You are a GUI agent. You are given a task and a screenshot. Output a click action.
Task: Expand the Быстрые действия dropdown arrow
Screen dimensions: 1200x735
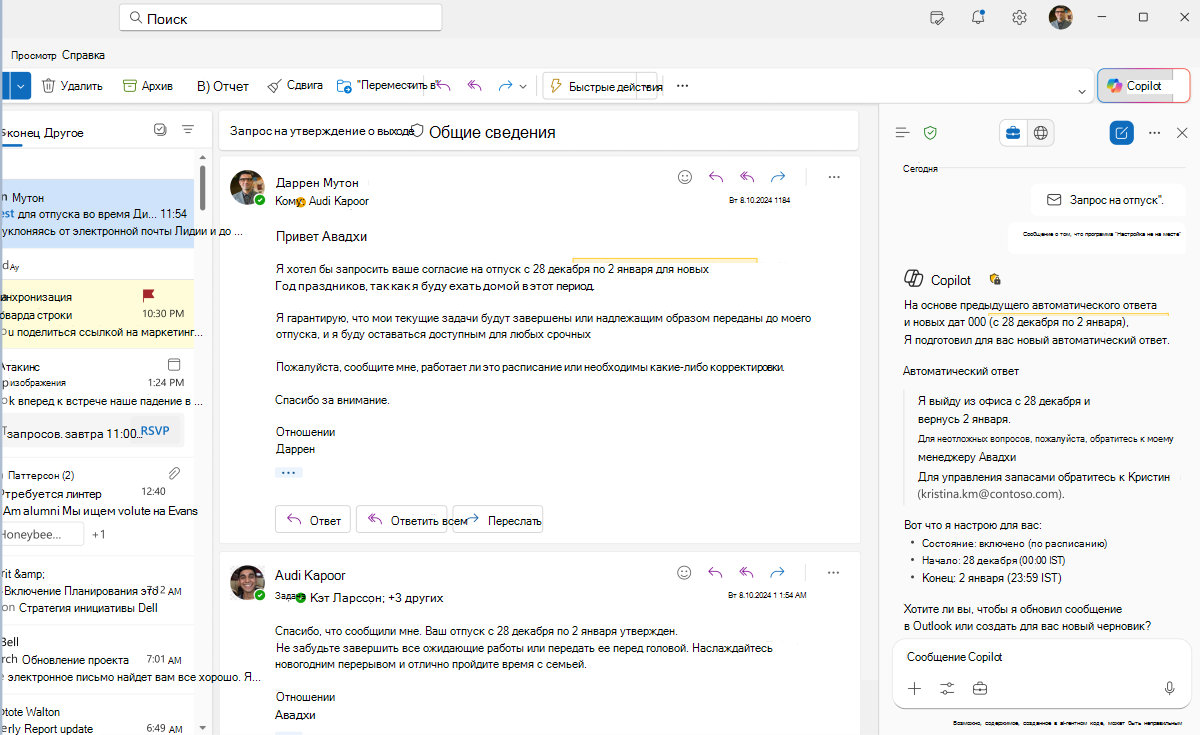pos(648,86)
